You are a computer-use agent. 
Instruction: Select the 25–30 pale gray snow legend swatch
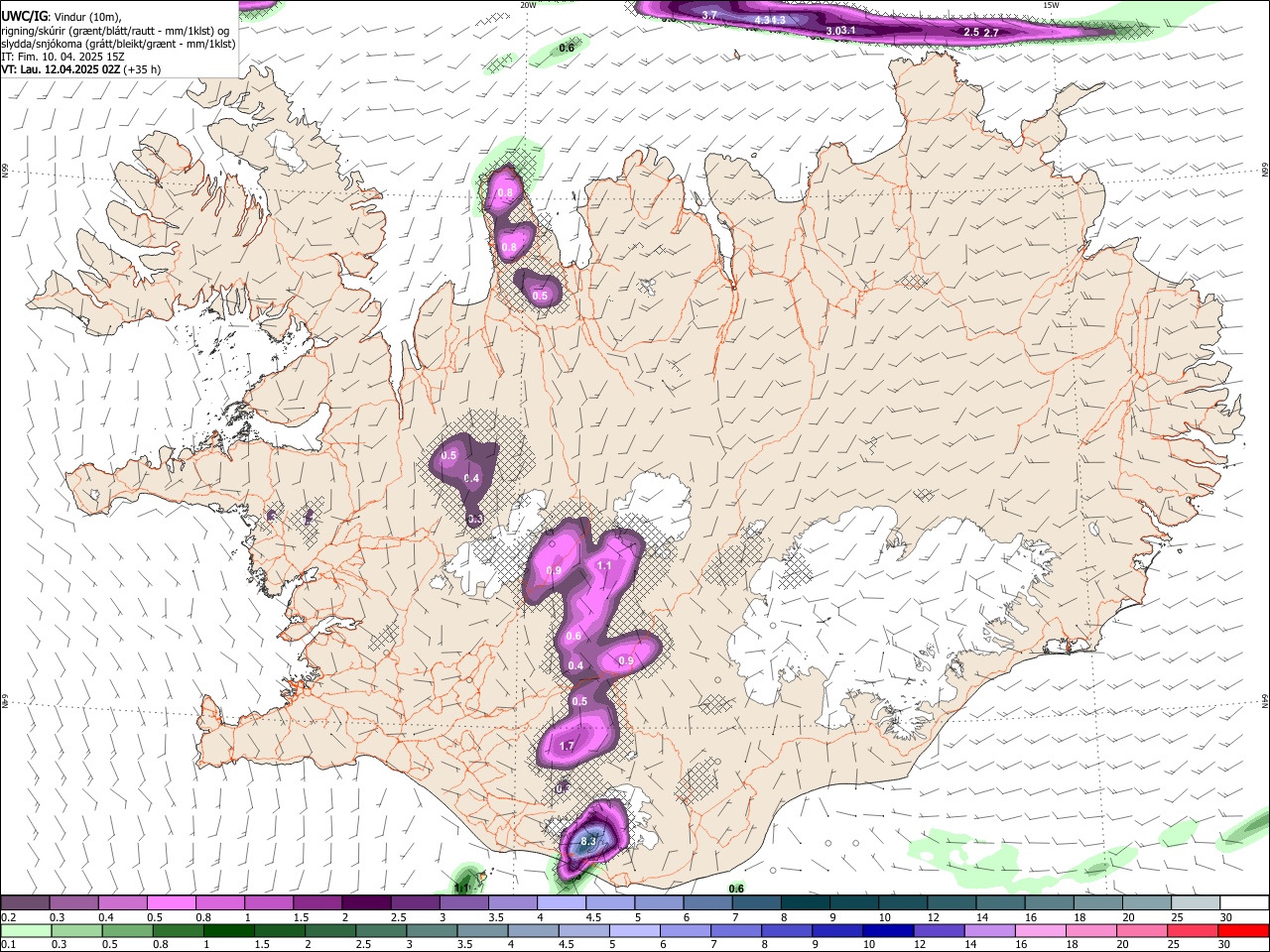[x=1196, y=903]
